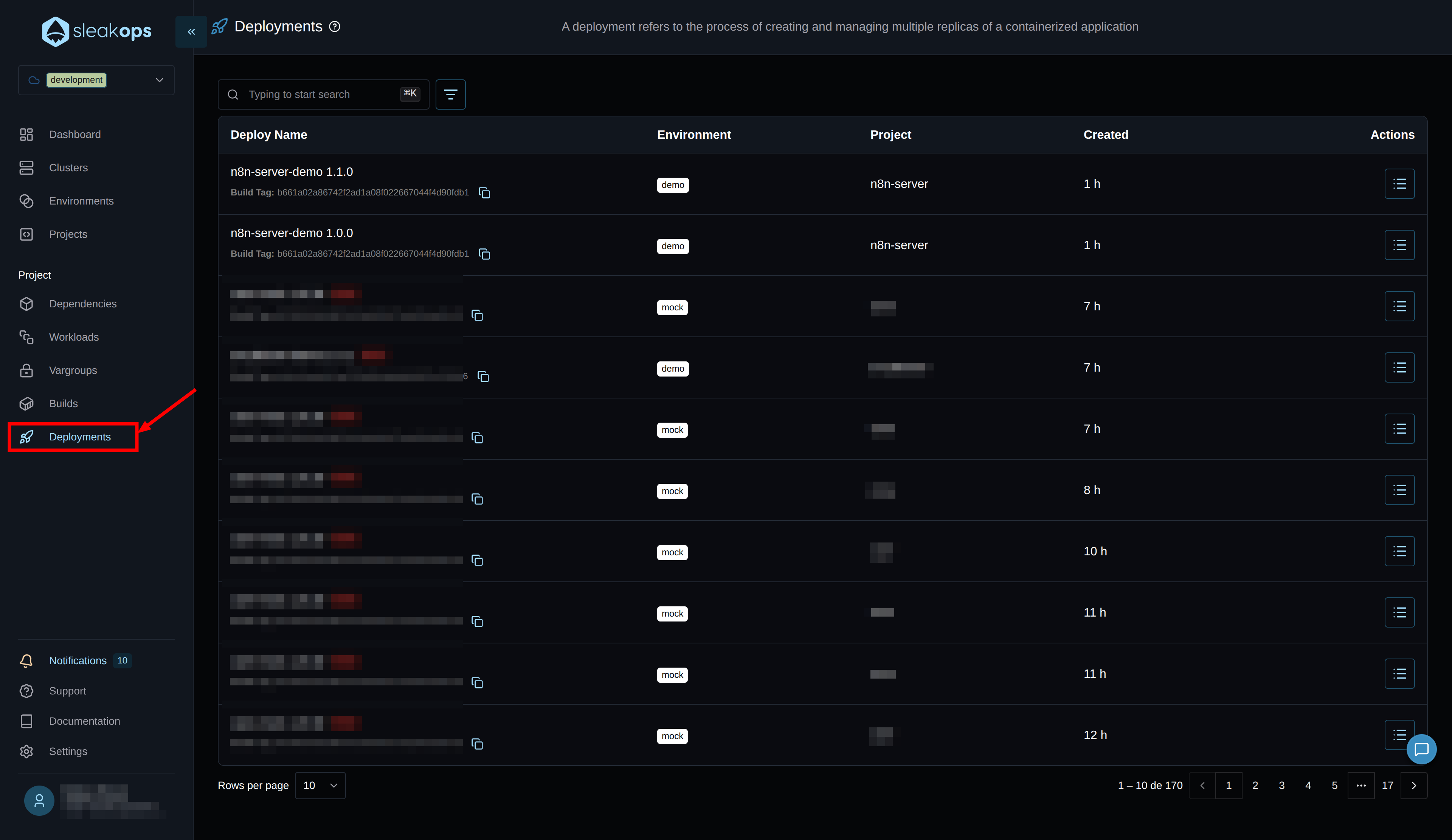Open the filter options next to search
Screen dimensions: 1452x840
450,94
